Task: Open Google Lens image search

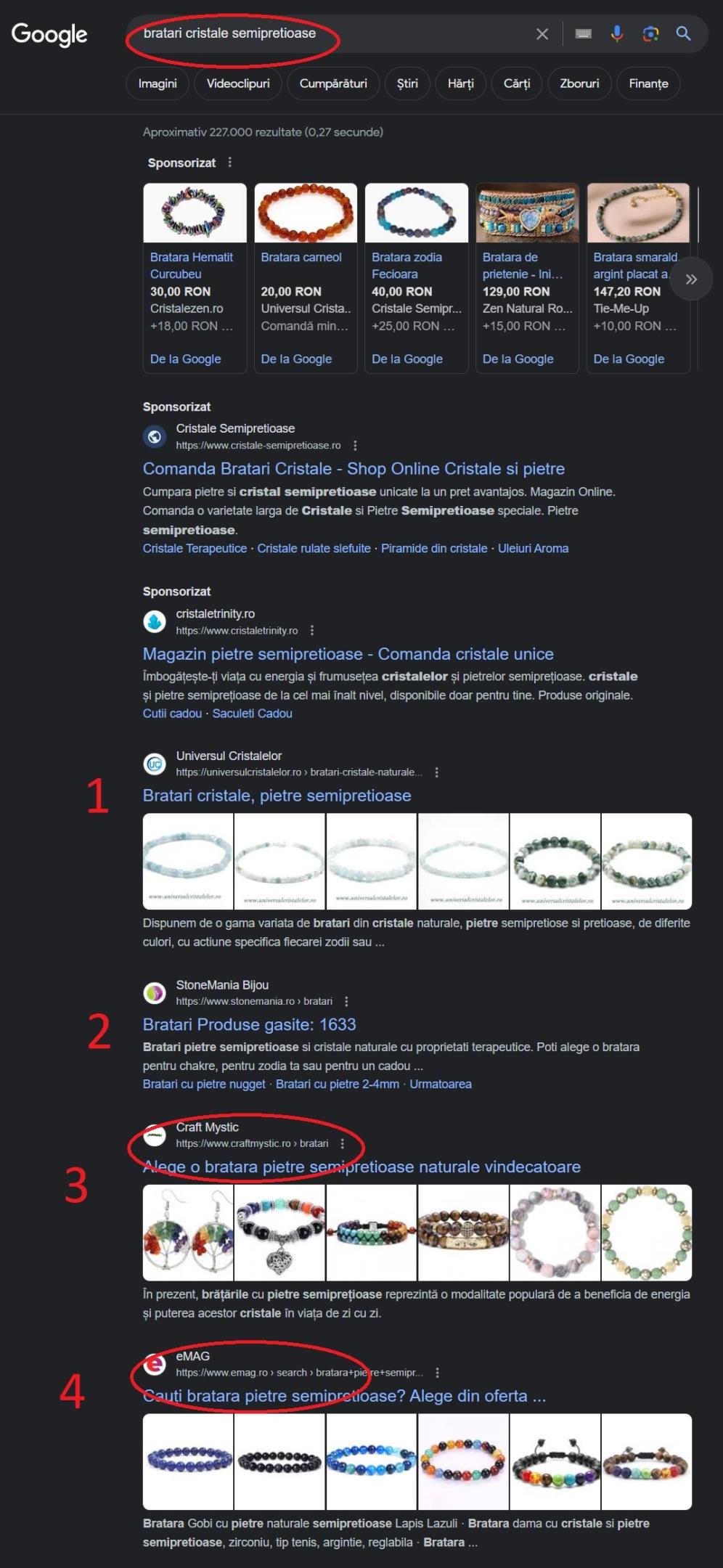Action: point(650,33)
